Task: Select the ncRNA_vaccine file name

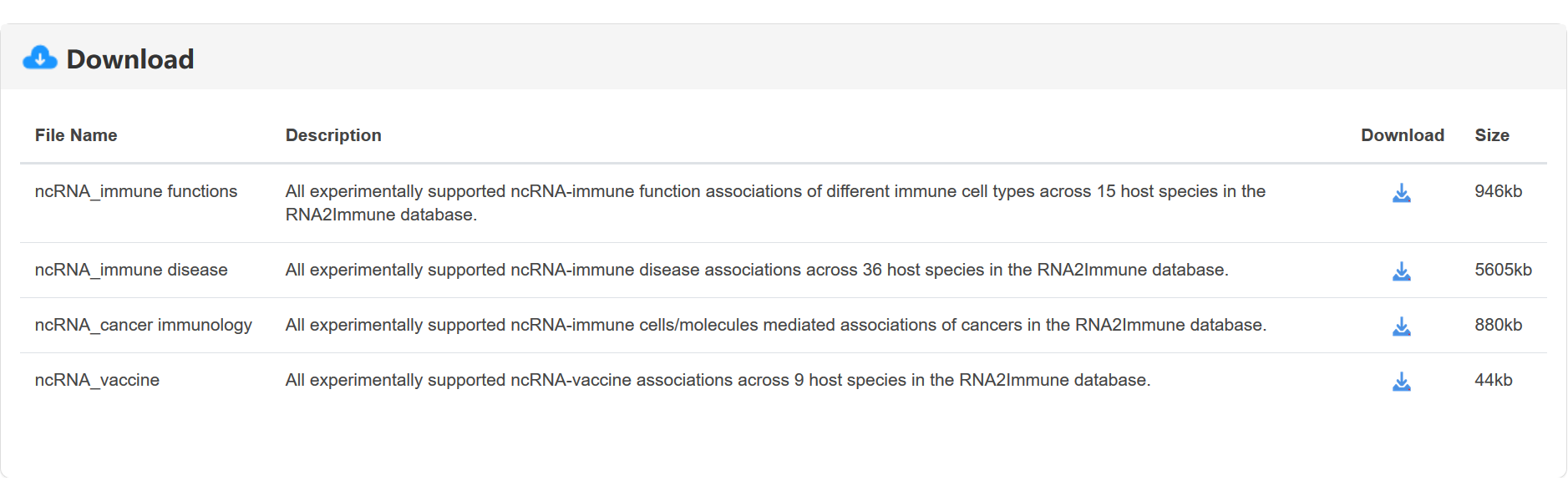Action: (x=97, y=380)
